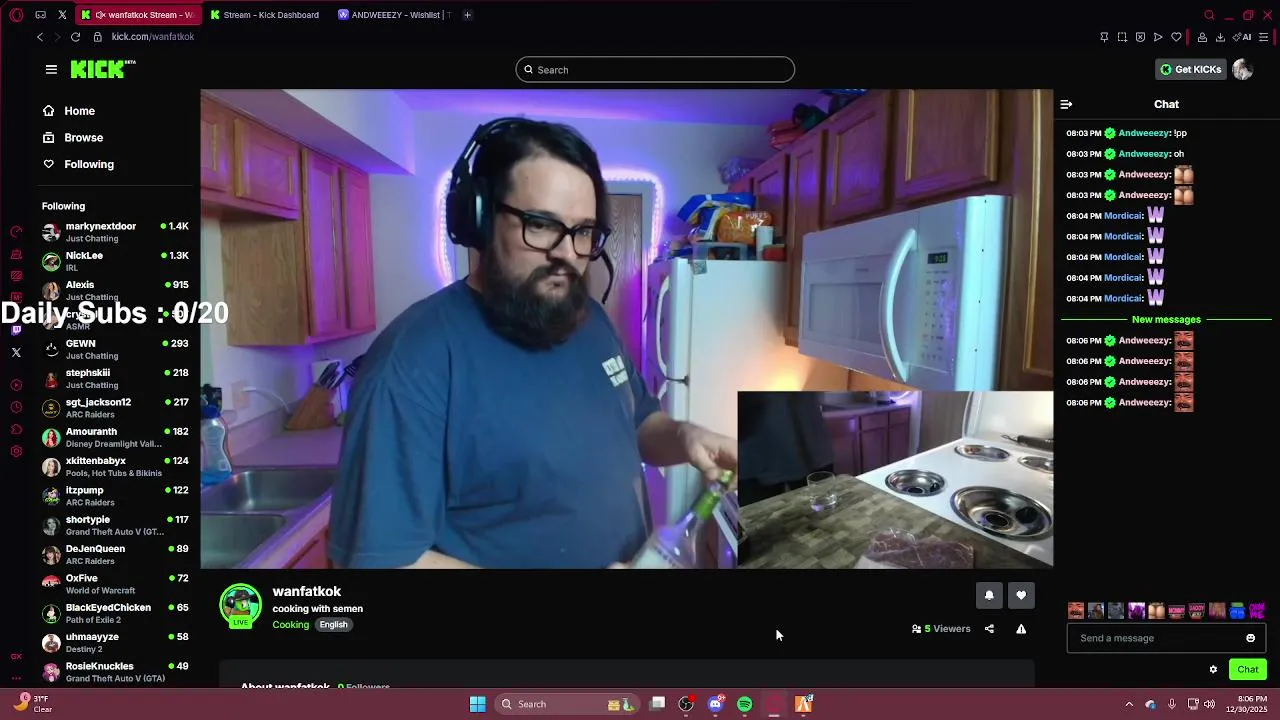Click the pin icon in browser toolbar
This screenshot has height=720, width=1280.
[1104, 37]
